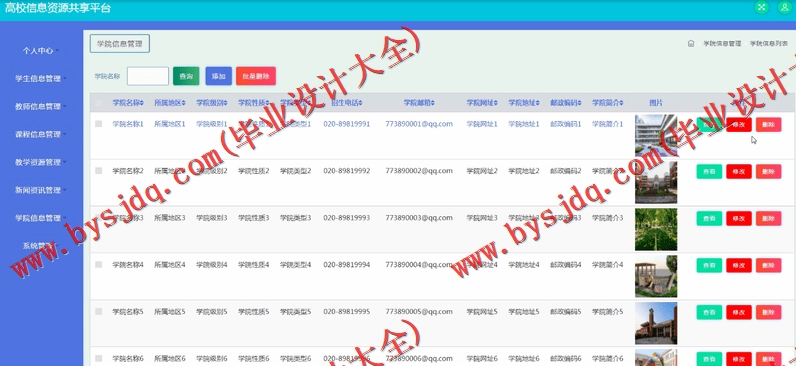Click 修改 for the 学院名称4 row
Image resolution: width=796 pixels, height=366 pixels.
coord(739,265)
